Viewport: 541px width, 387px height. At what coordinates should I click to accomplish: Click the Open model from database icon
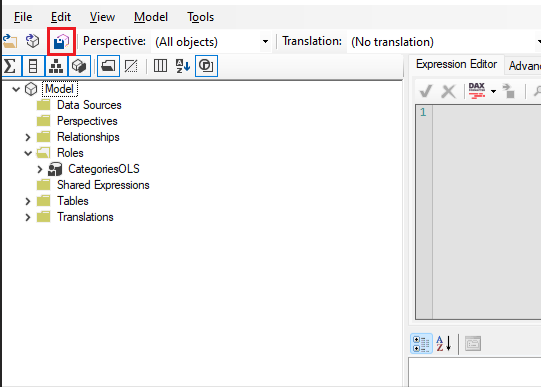[33, 41]
